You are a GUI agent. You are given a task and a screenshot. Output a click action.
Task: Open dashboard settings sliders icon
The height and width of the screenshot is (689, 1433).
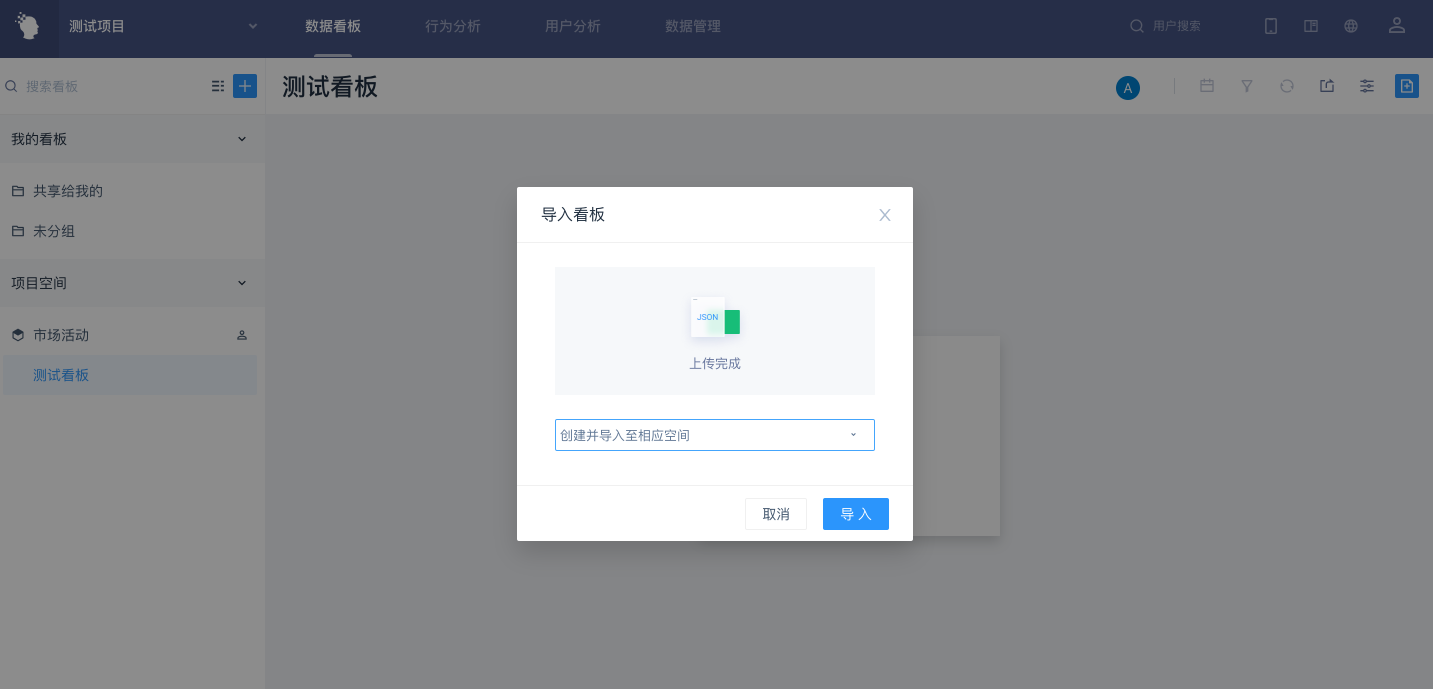pyautogui.click(x=1367, y=86)
